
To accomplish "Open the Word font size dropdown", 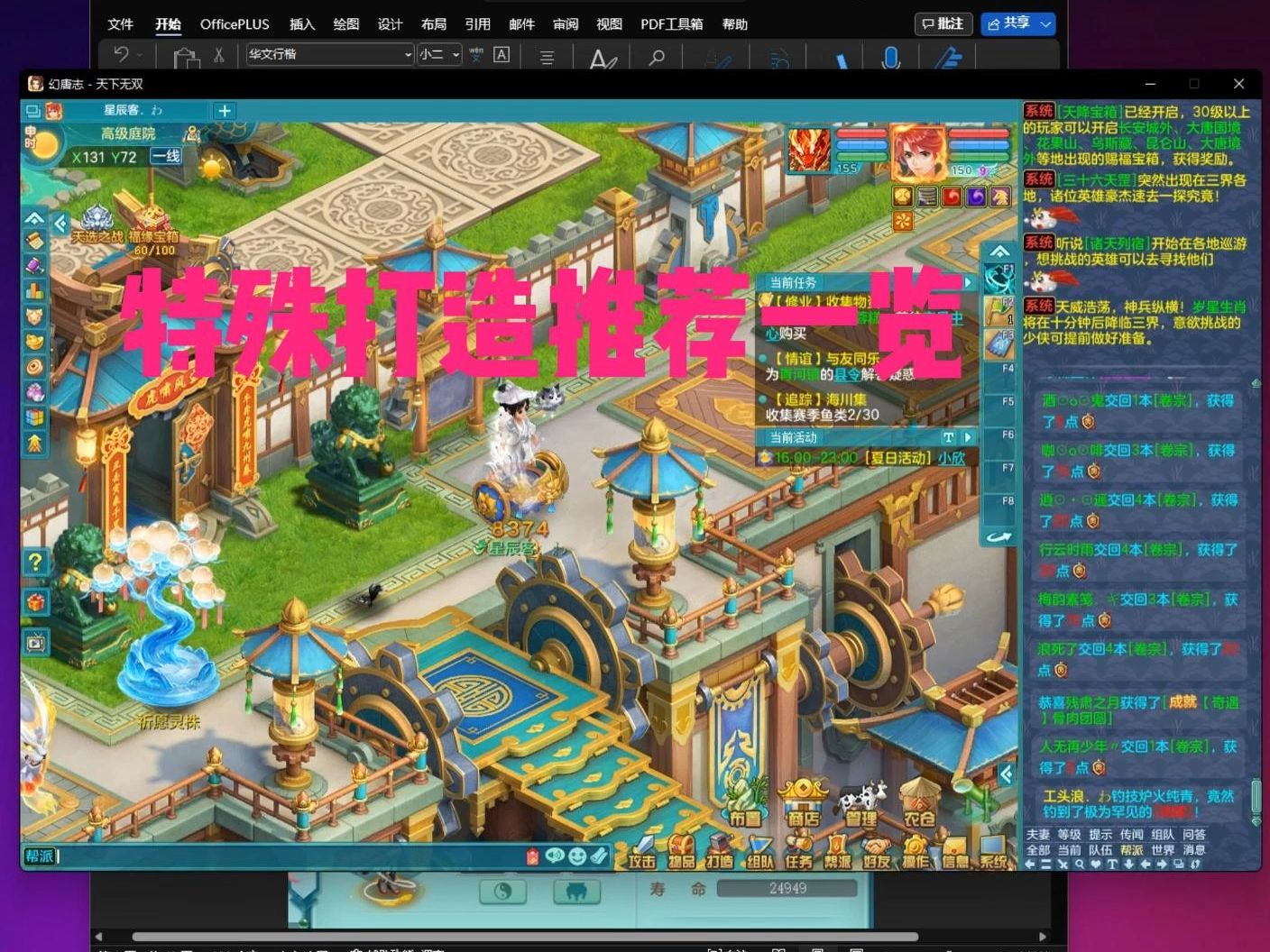I will point(456,55).
